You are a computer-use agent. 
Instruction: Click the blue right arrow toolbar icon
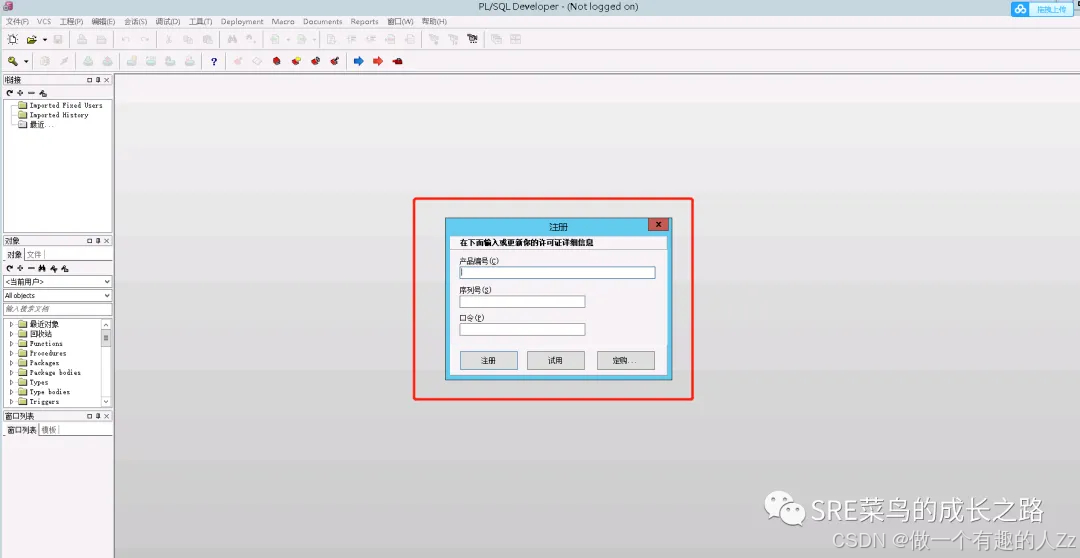tap(358, 61)
